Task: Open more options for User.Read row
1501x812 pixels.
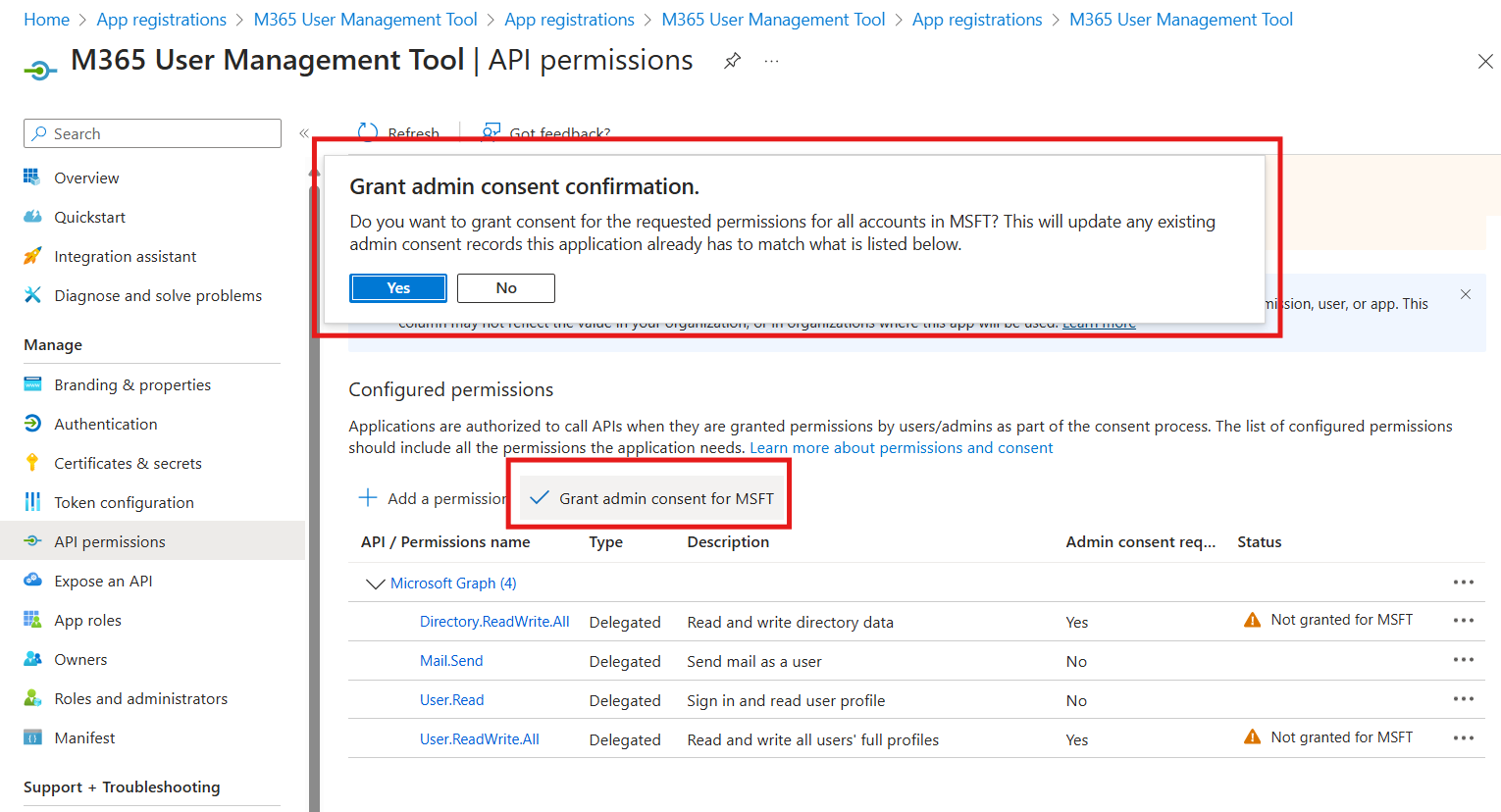Action: [x=1464, y=699]
